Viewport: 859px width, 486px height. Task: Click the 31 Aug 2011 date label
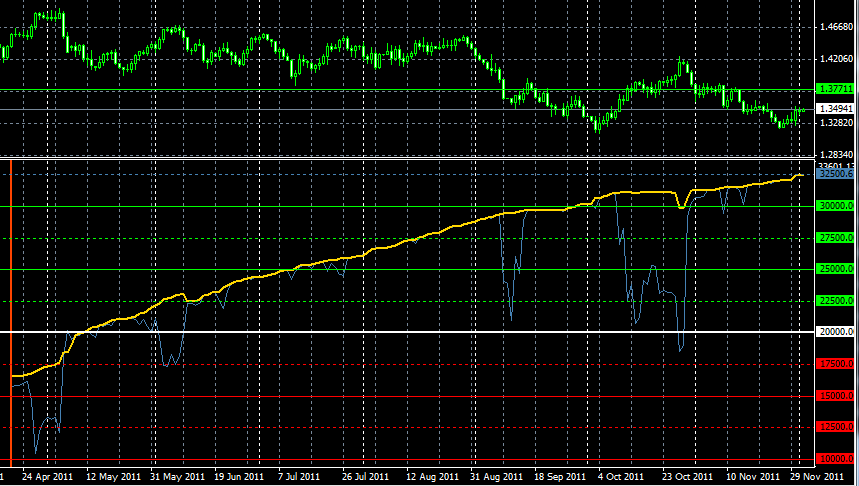click(x=497, y=476)
